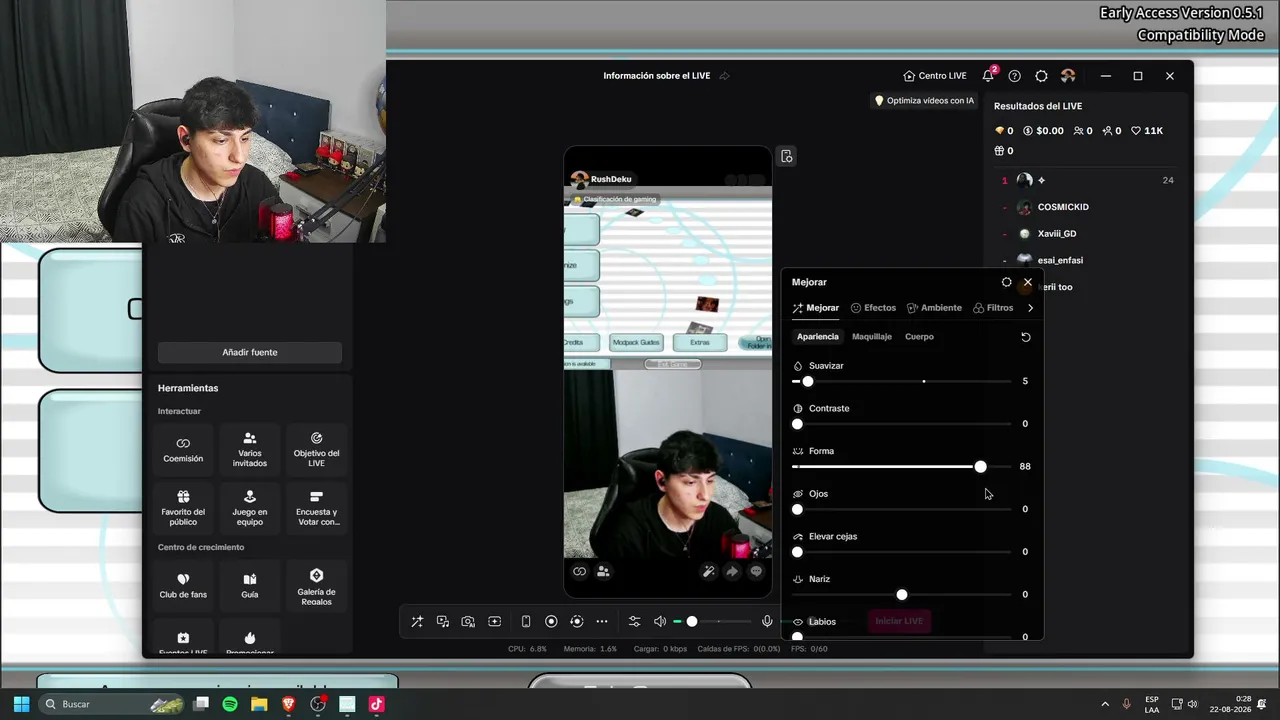The width and height of the screenshot is (1280, 720).
Task: Open the help question mark icon
Action: coord(1015,76)
